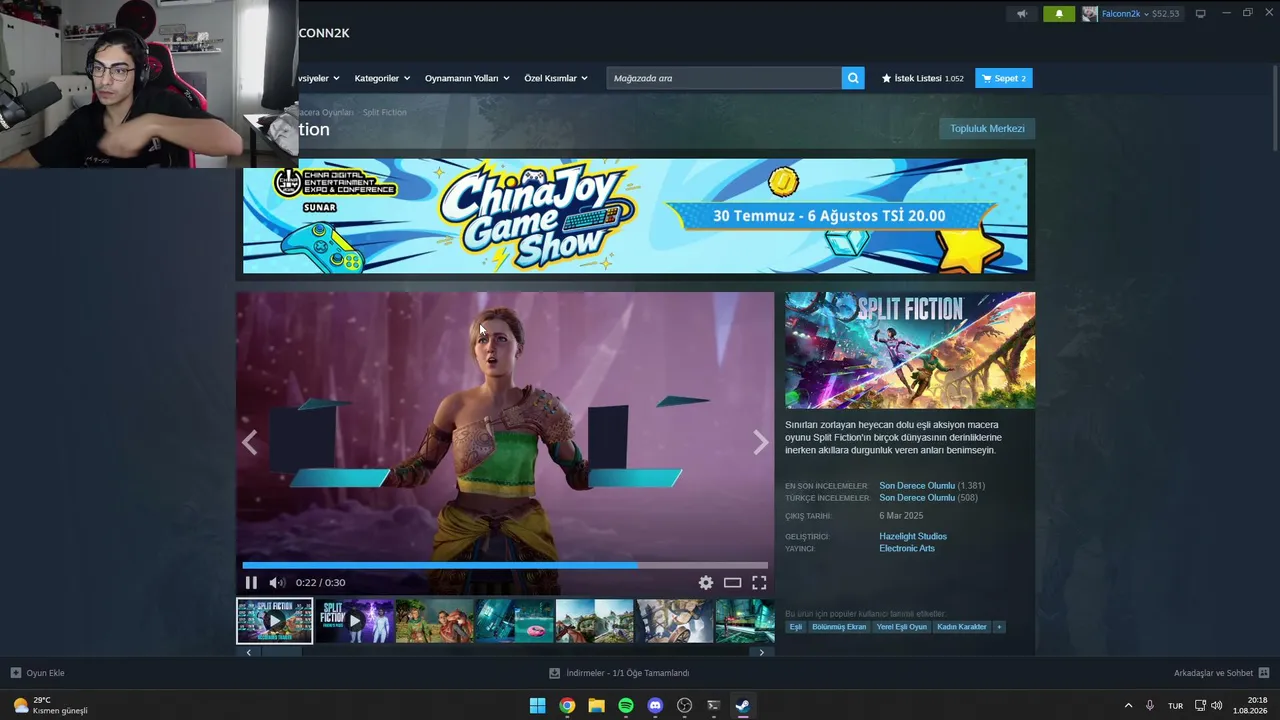Open the Topluluk Merkezi community hub

pos(987,129)
